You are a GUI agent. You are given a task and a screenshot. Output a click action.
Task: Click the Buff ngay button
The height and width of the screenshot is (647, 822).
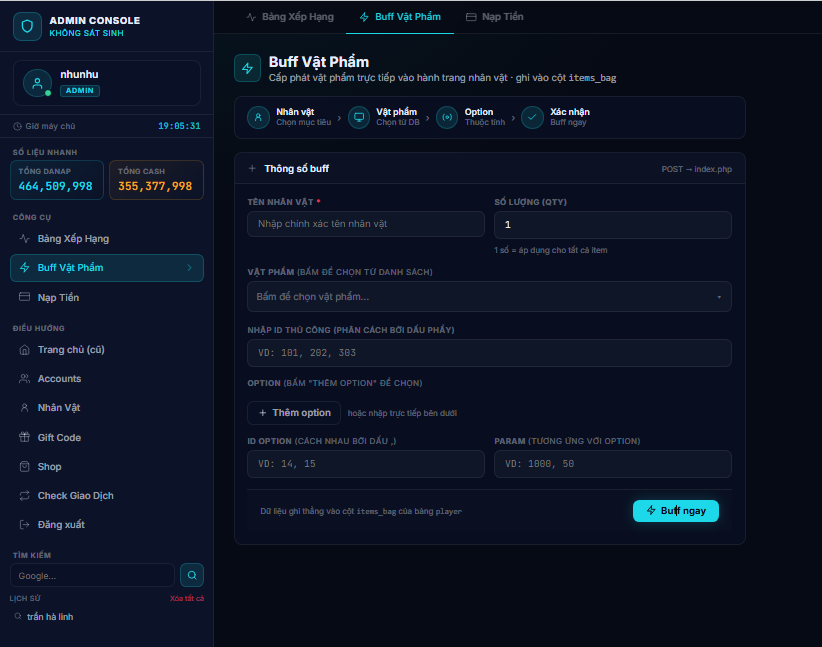point(676,511)
